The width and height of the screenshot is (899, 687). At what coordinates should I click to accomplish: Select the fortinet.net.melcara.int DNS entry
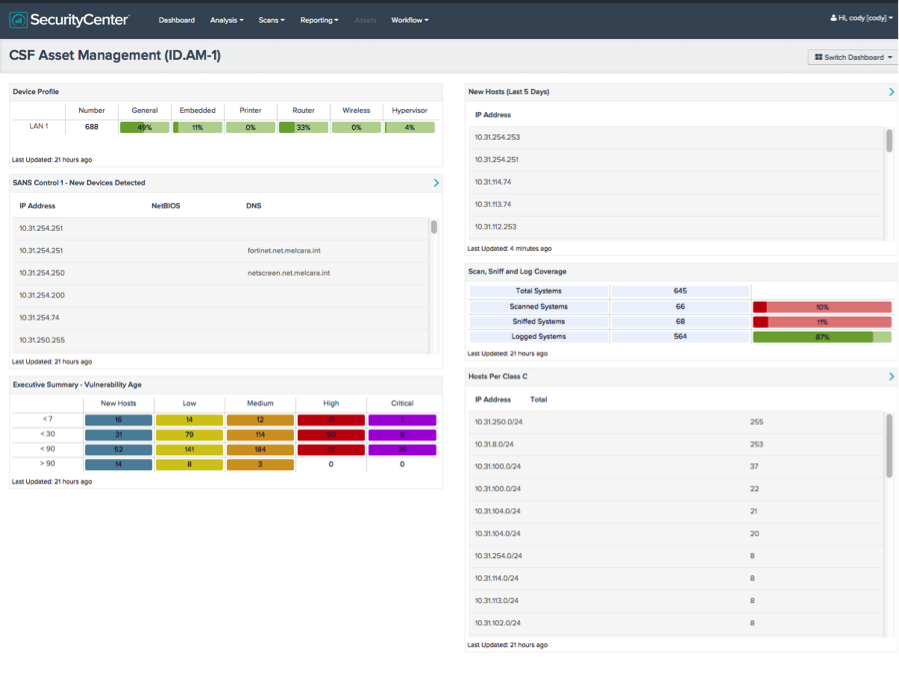(x=284, y=251)
